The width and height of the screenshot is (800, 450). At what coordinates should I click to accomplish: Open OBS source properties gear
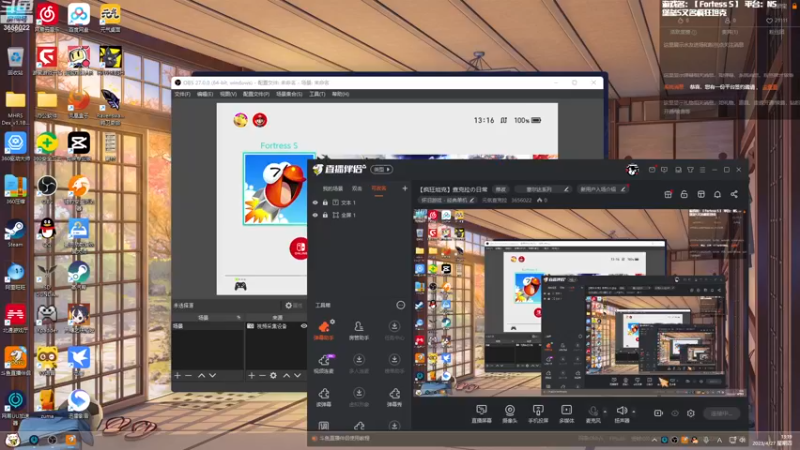click(273, 376)
